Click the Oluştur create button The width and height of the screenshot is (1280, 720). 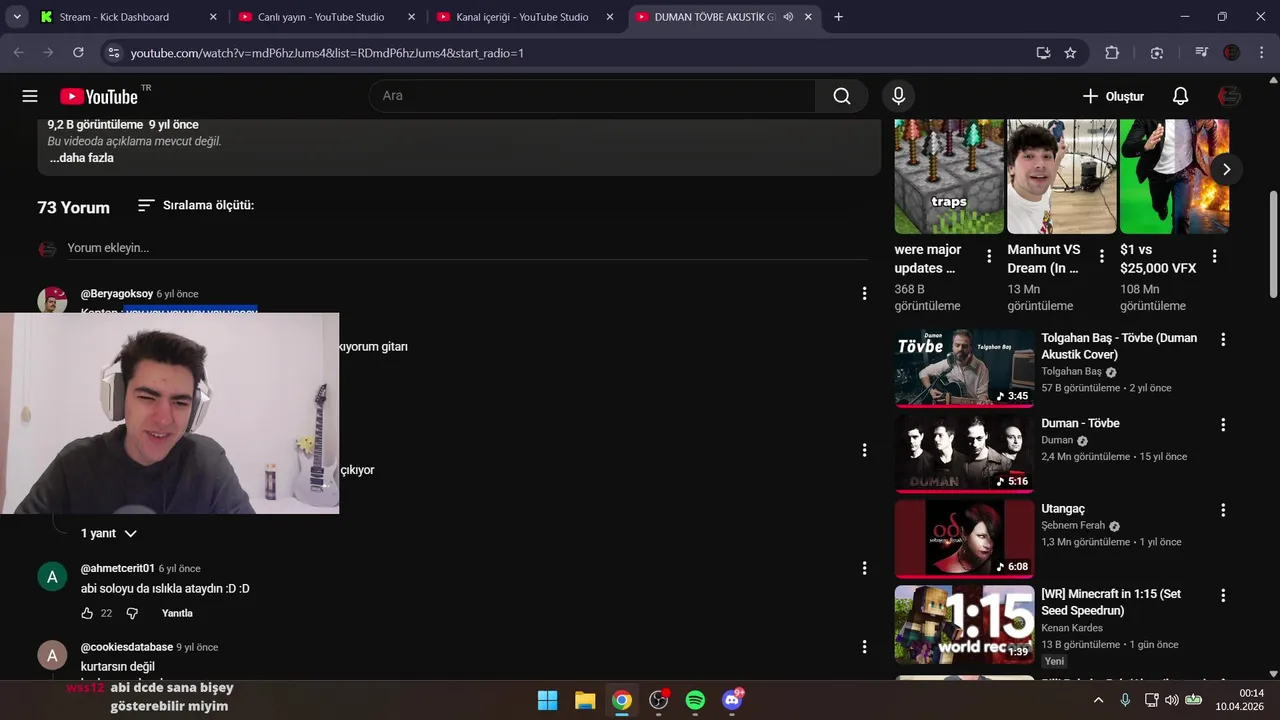click(1113, 96)
